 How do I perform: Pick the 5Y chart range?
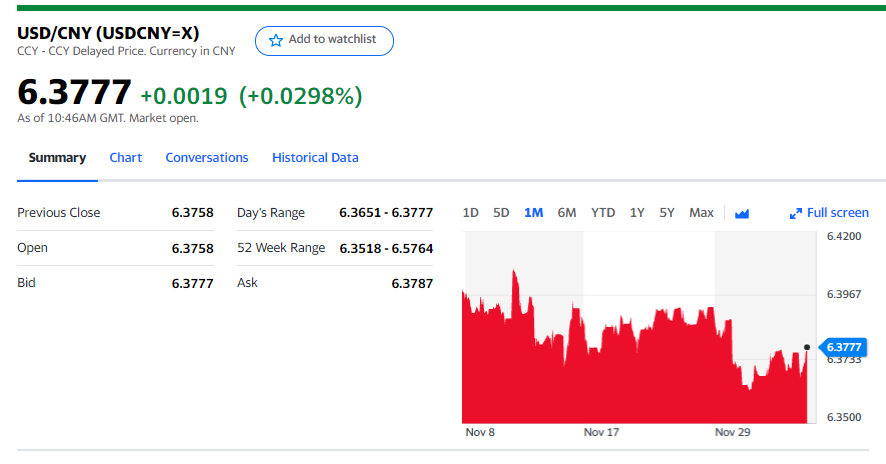point(667,213)
